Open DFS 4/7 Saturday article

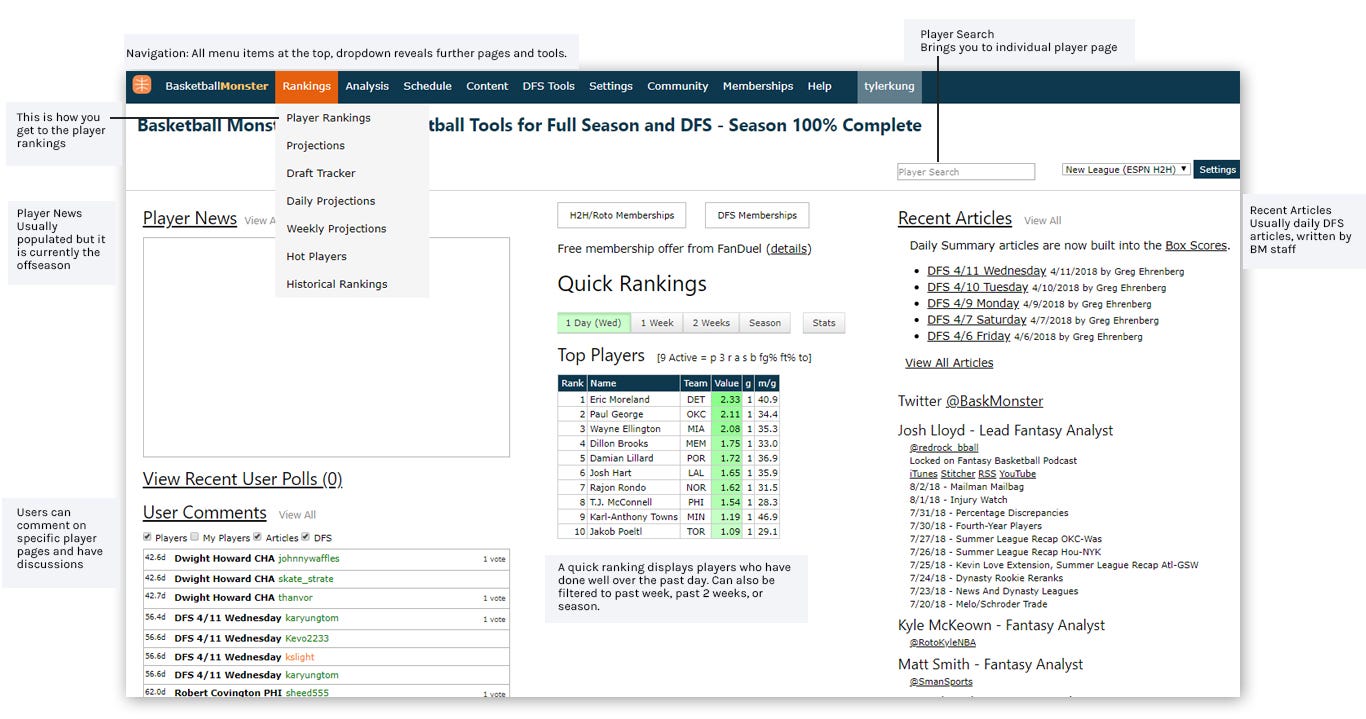pyautogui.click(x=977, y=320)
